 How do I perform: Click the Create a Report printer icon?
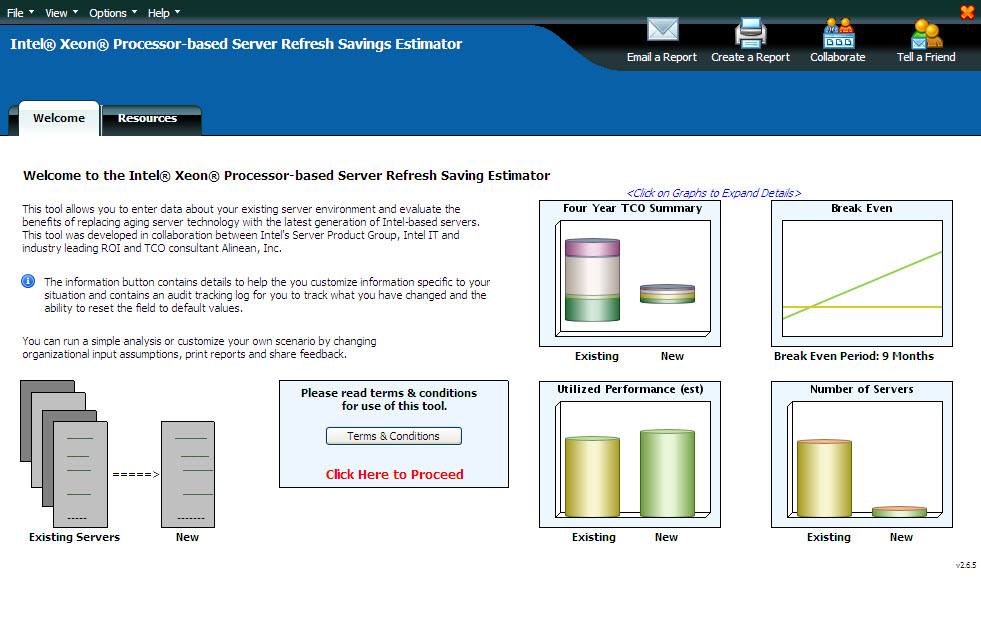(750, 33)
